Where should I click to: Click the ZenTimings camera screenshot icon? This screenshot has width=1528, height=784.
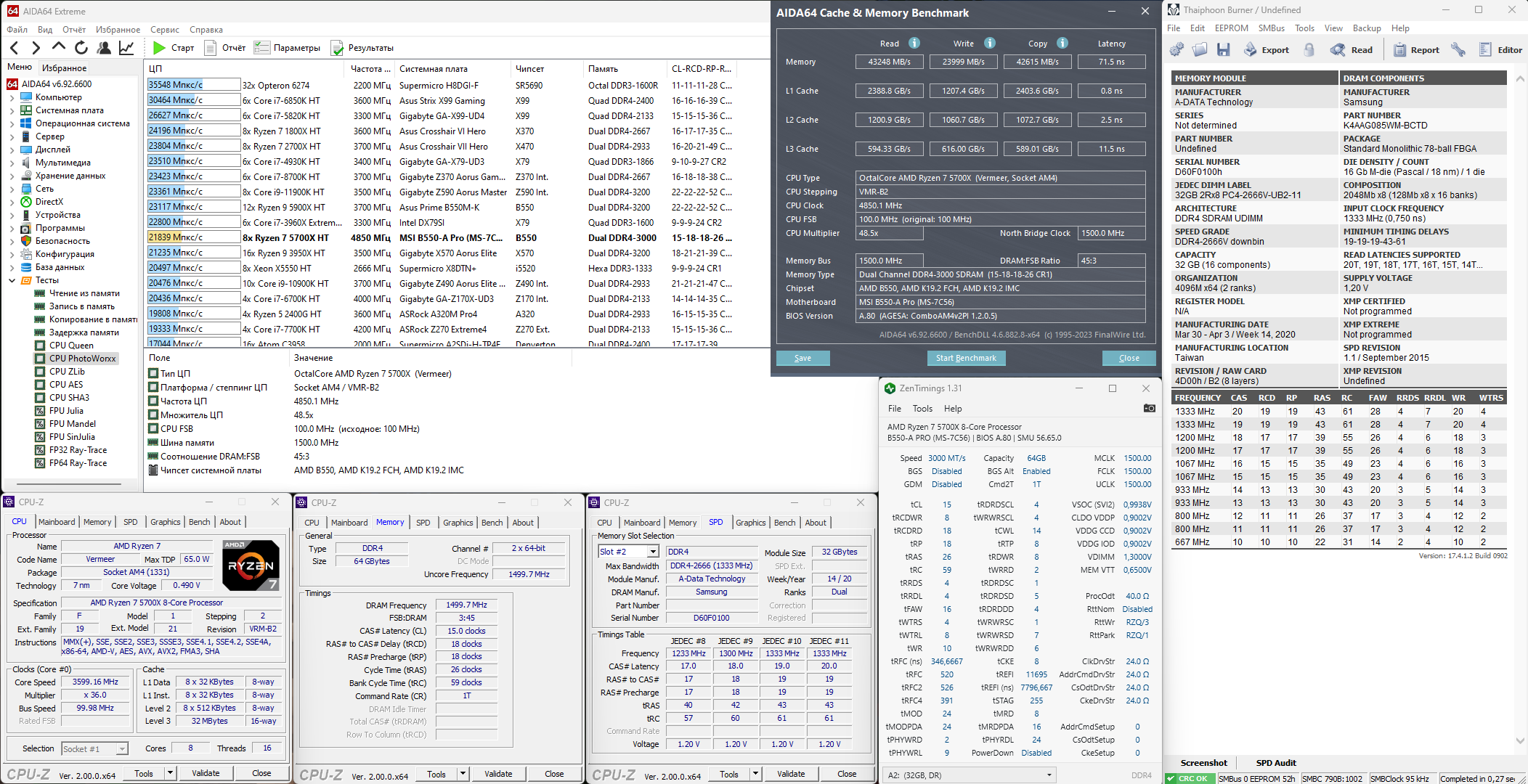(1149, 409)
